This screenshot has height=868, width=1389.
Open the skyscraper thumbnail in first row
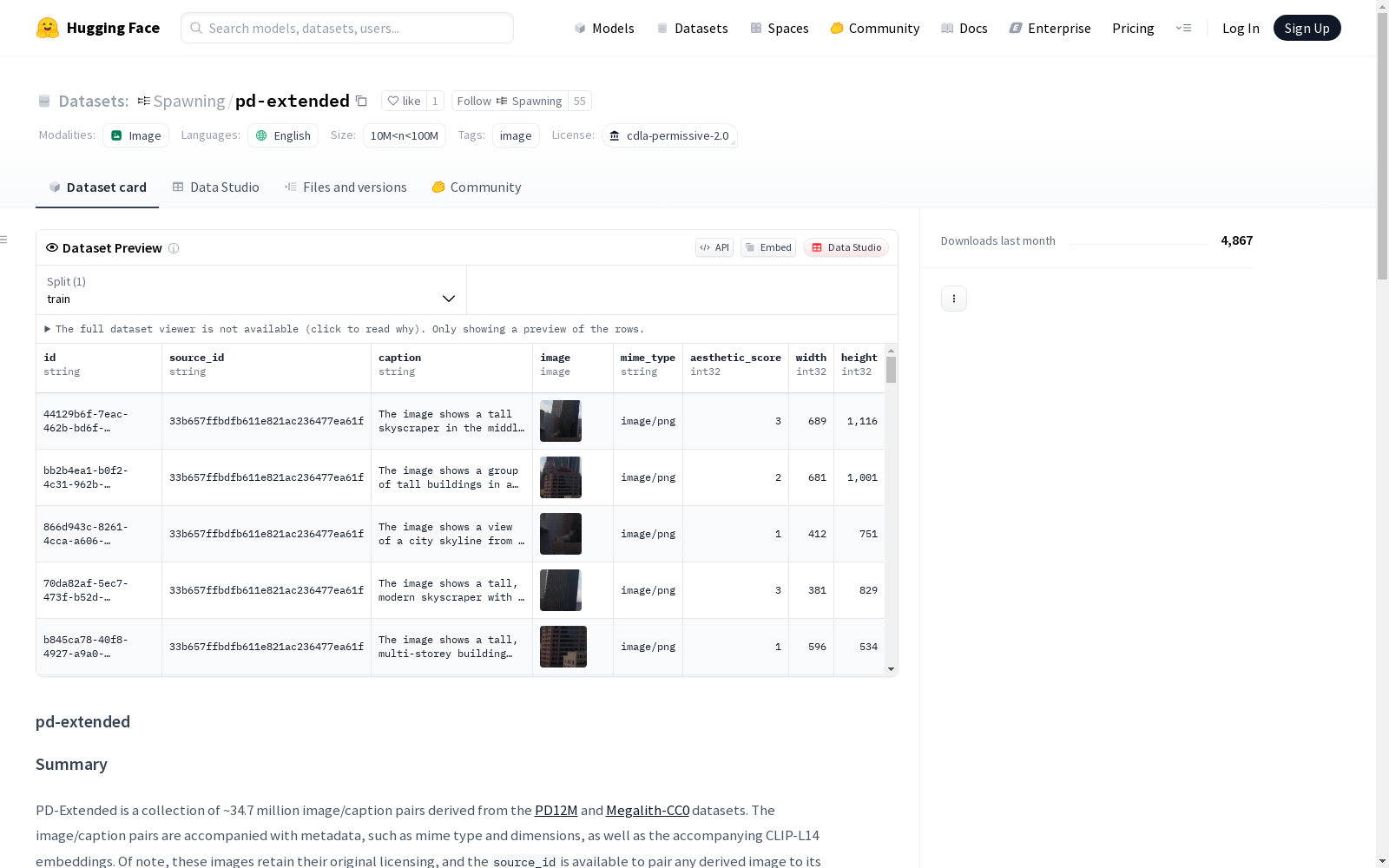(561, 421)
